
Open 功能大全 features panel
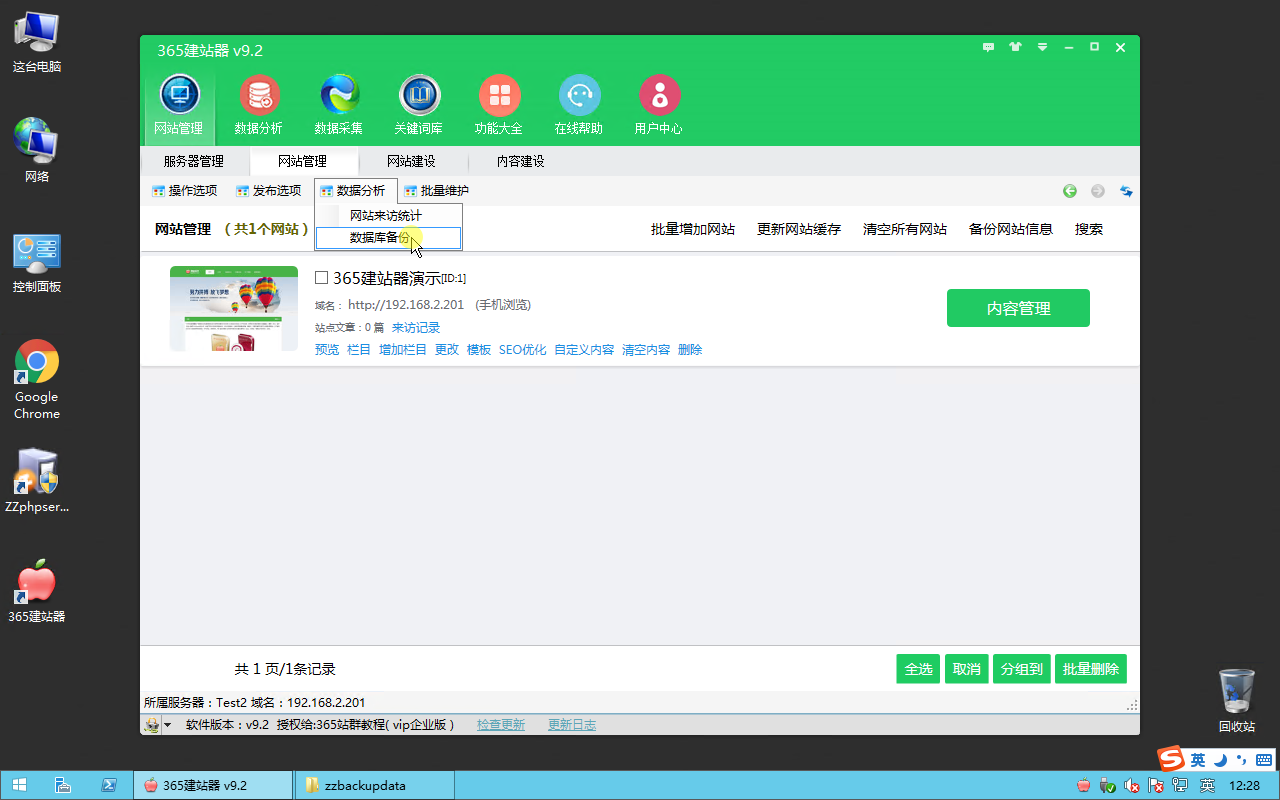tap(499, 106)
